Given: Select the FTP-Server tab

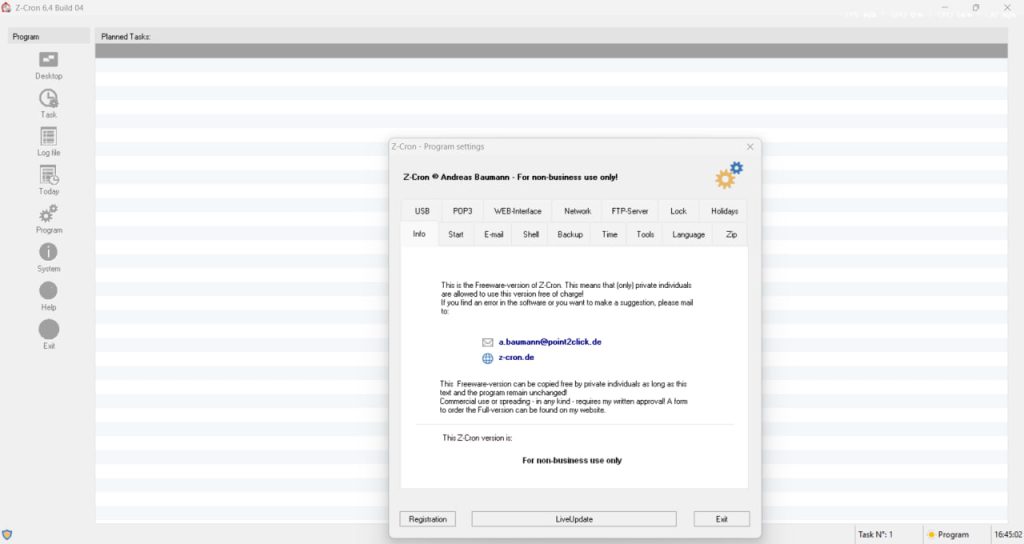Looking at the screenshot, I should (630, 211).
